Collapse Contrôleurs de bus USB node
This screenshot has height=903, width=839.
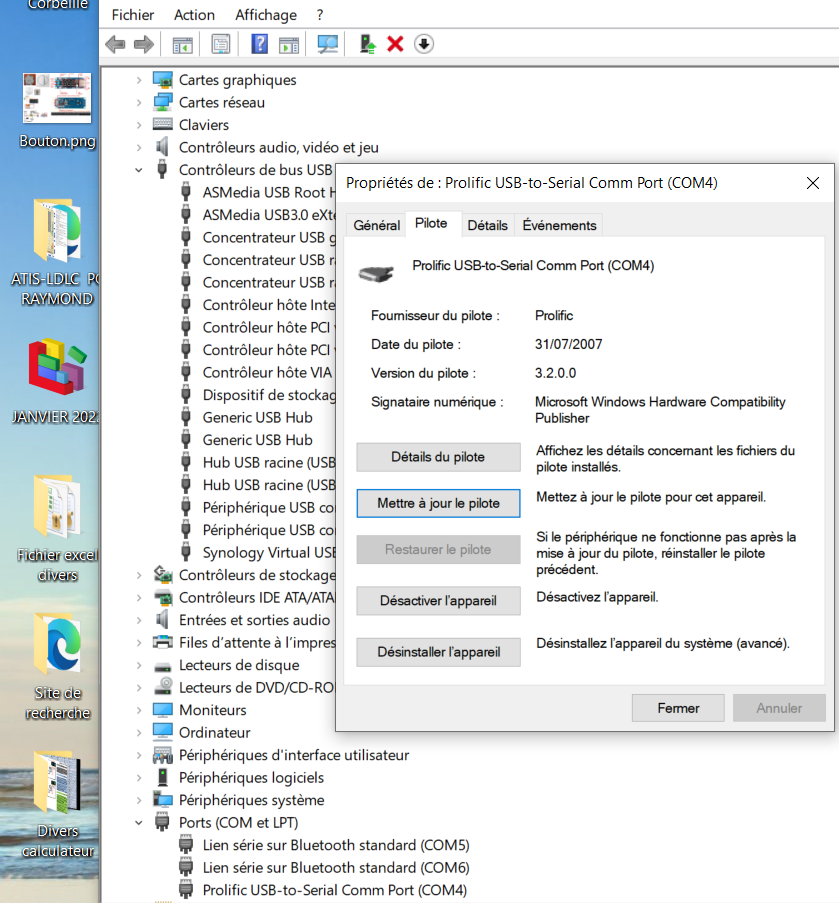pyautogui.click(x=139, y=170)
